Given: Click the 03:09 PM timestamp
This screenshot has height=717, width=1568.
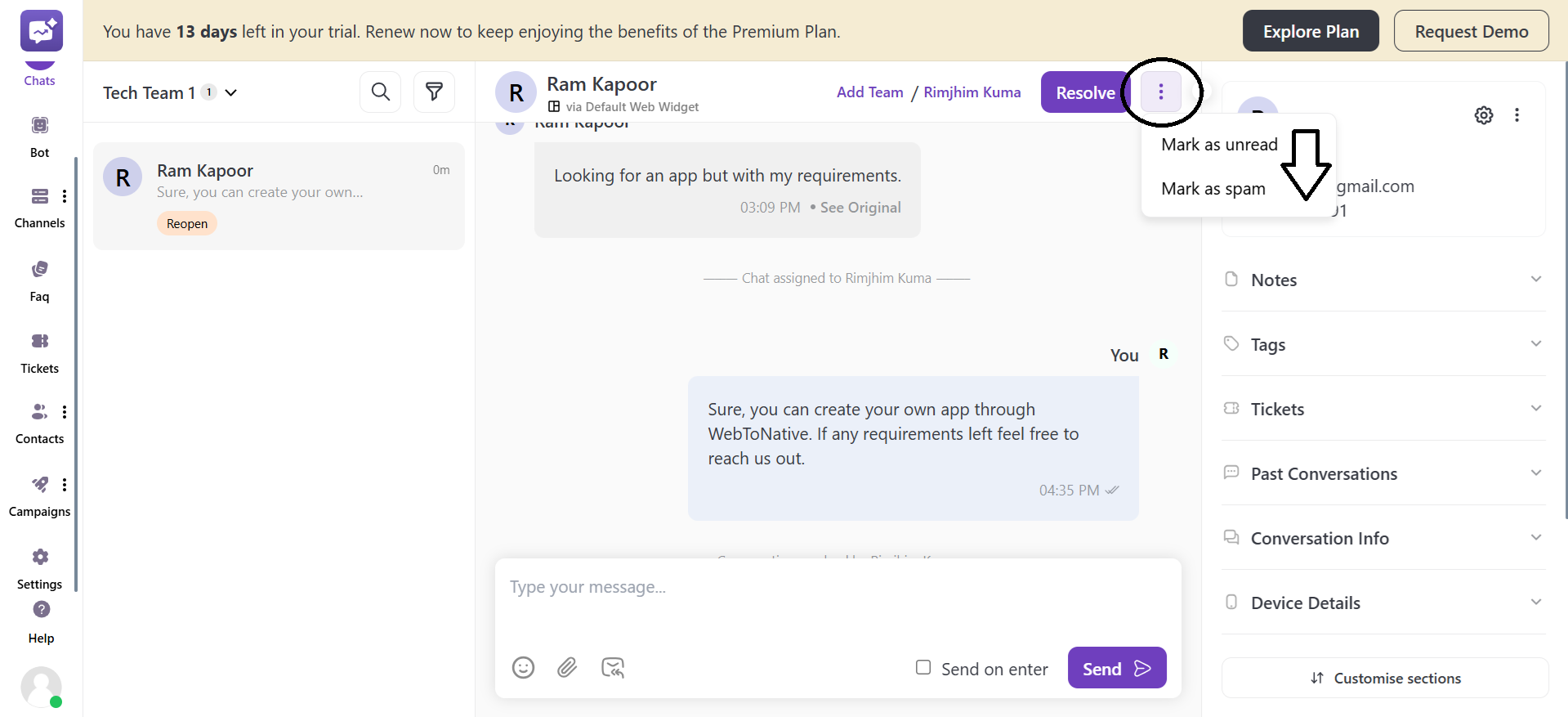Looking at the screenshot, I should [x=770, y=208].
